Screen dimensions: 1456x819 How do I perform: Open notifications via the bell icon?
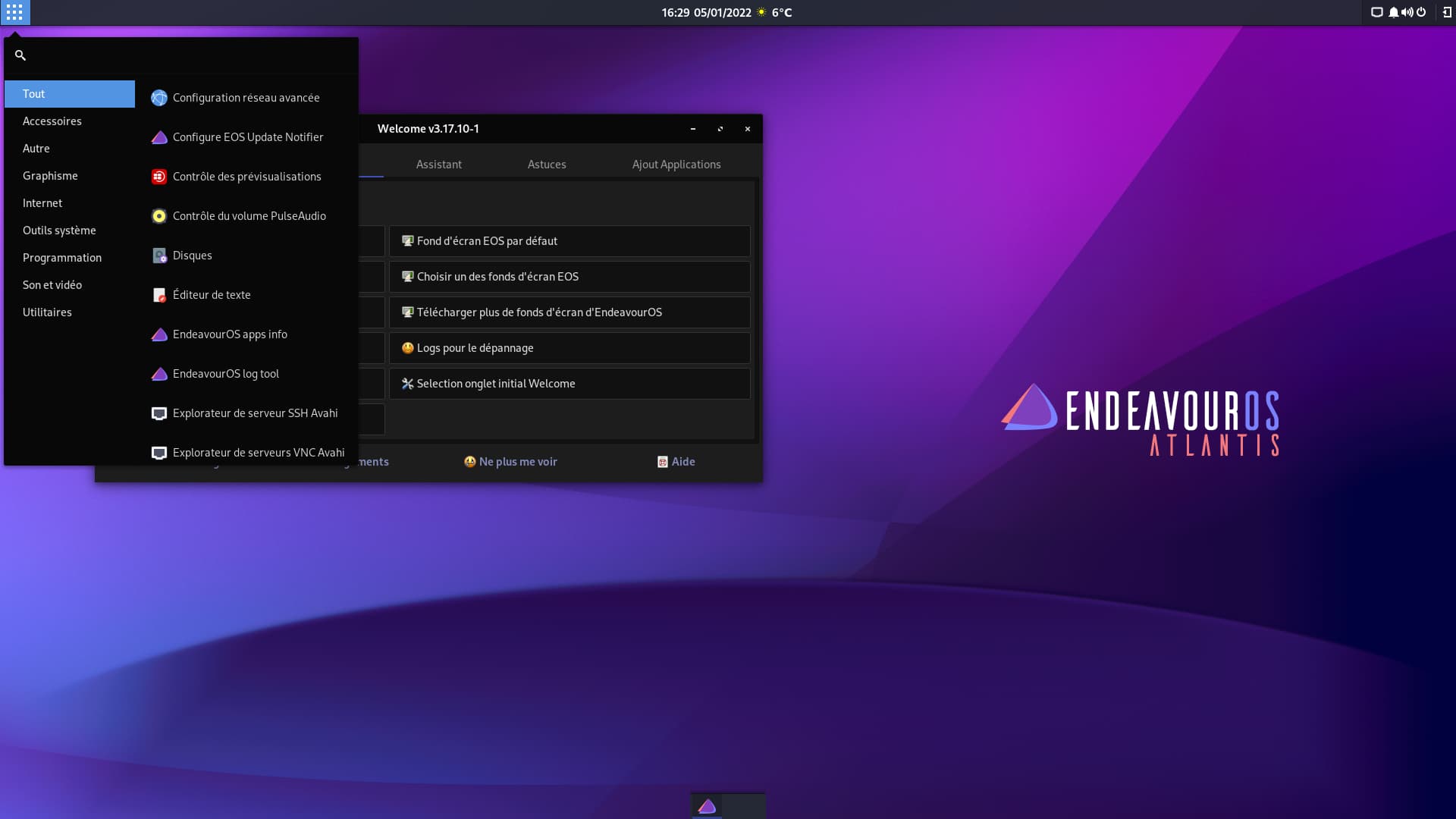[1393, 12]
